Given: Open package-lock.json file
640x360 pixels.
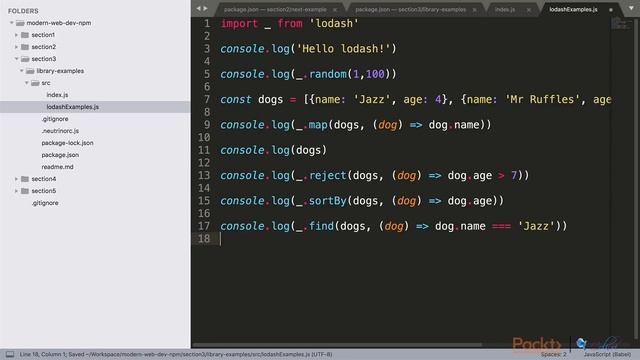Looking at the screenshot, I should pyautogui.click(x=67, y=143).
